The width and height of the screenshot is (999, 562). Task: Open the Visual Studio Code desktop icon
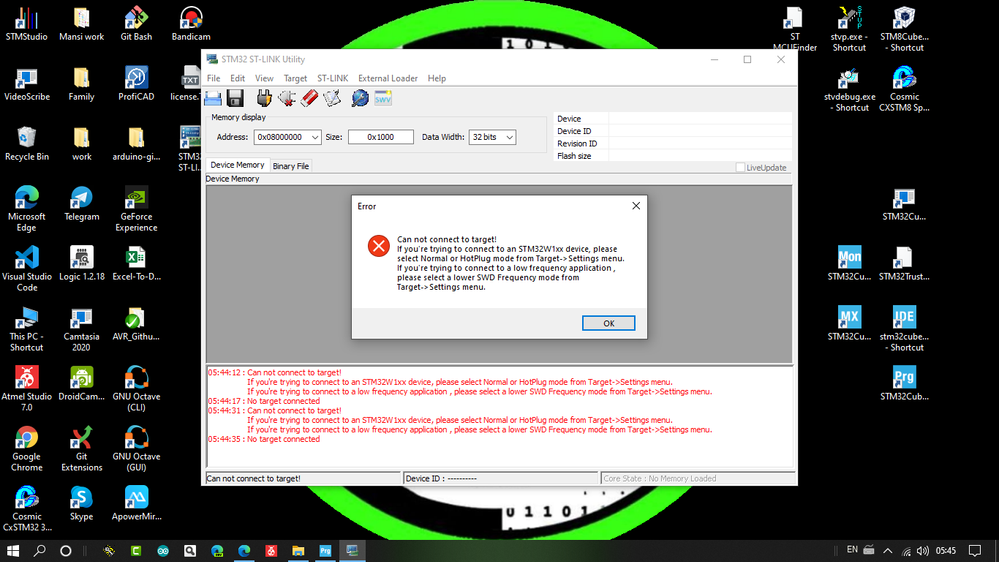pyautogui.click(x=26, y=268)
